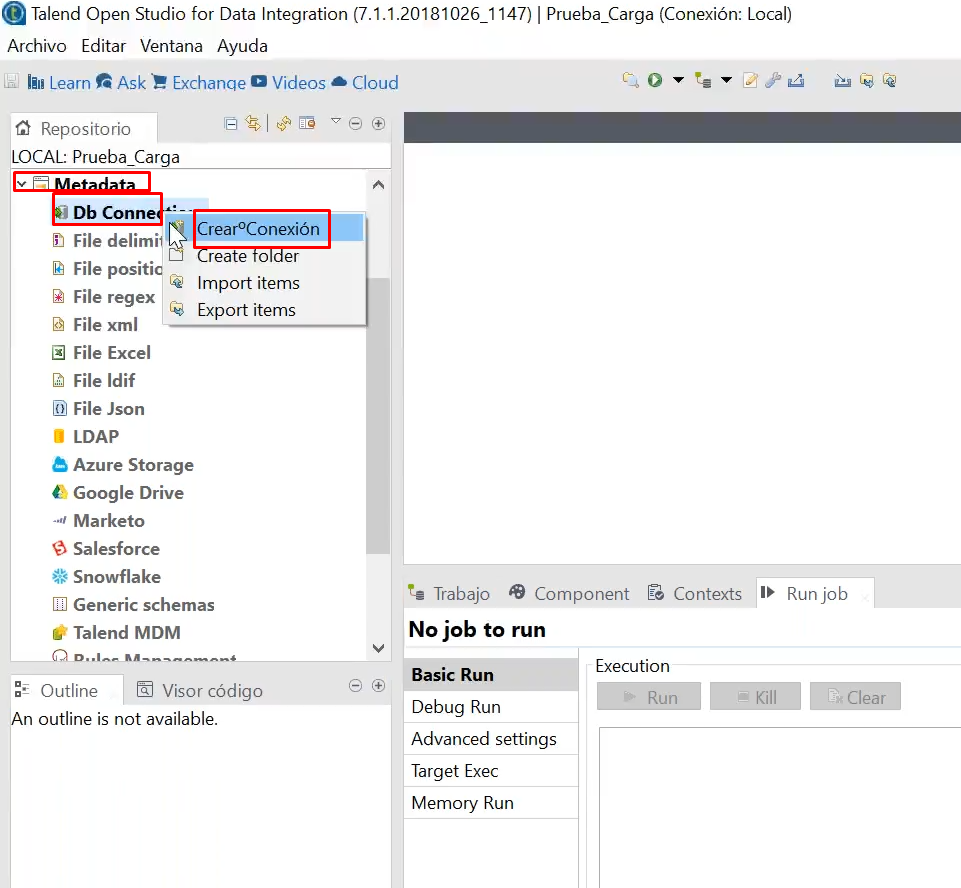961x888 pixels.
Task: Click the filter settings icon in Repositorio toolbar
Action: tap(307, 123)
